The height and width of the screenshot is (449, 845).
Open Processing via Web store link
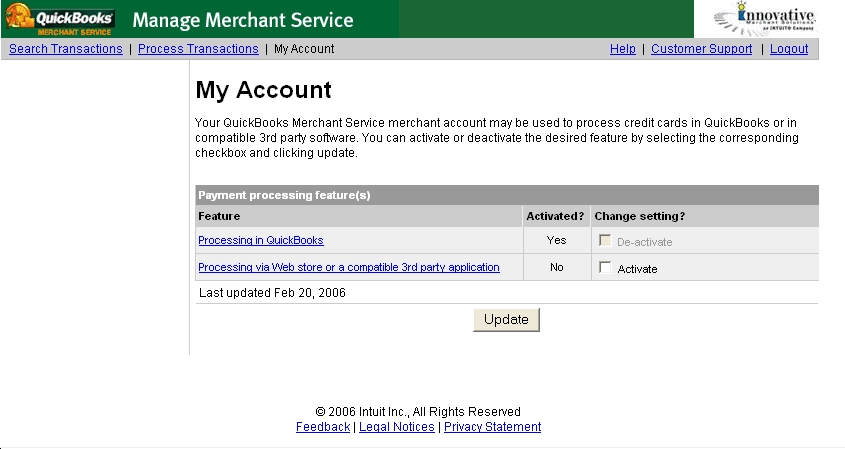click(349, 267)
